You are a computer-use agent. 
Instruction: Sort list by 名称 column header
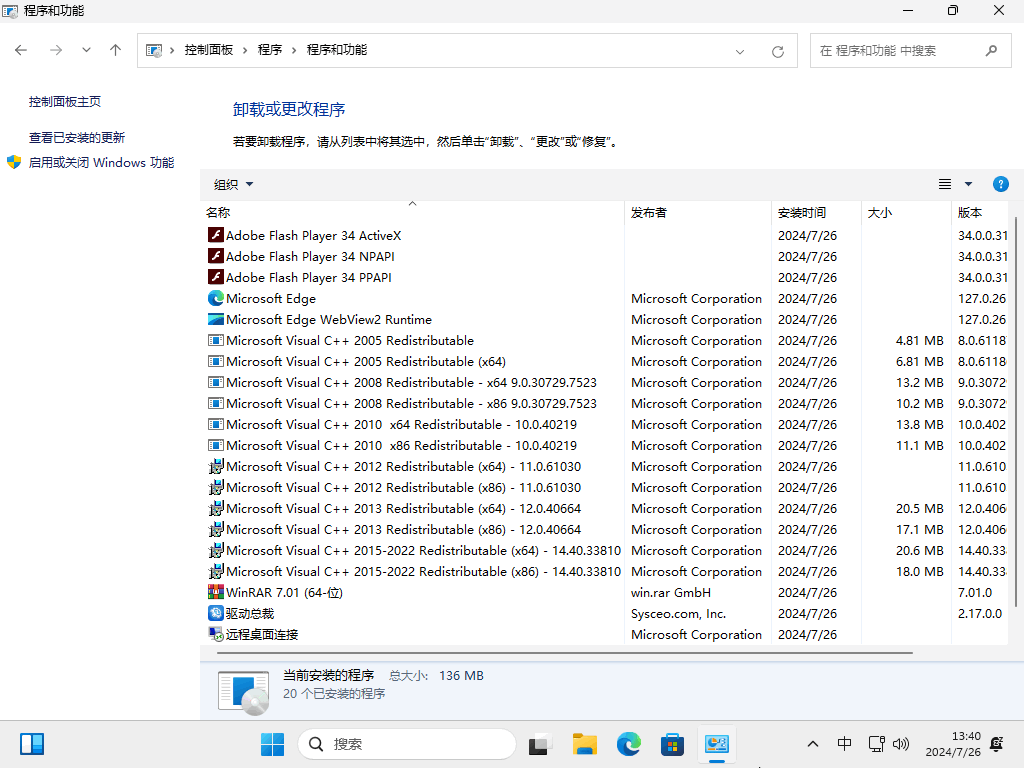coord(218,212)
